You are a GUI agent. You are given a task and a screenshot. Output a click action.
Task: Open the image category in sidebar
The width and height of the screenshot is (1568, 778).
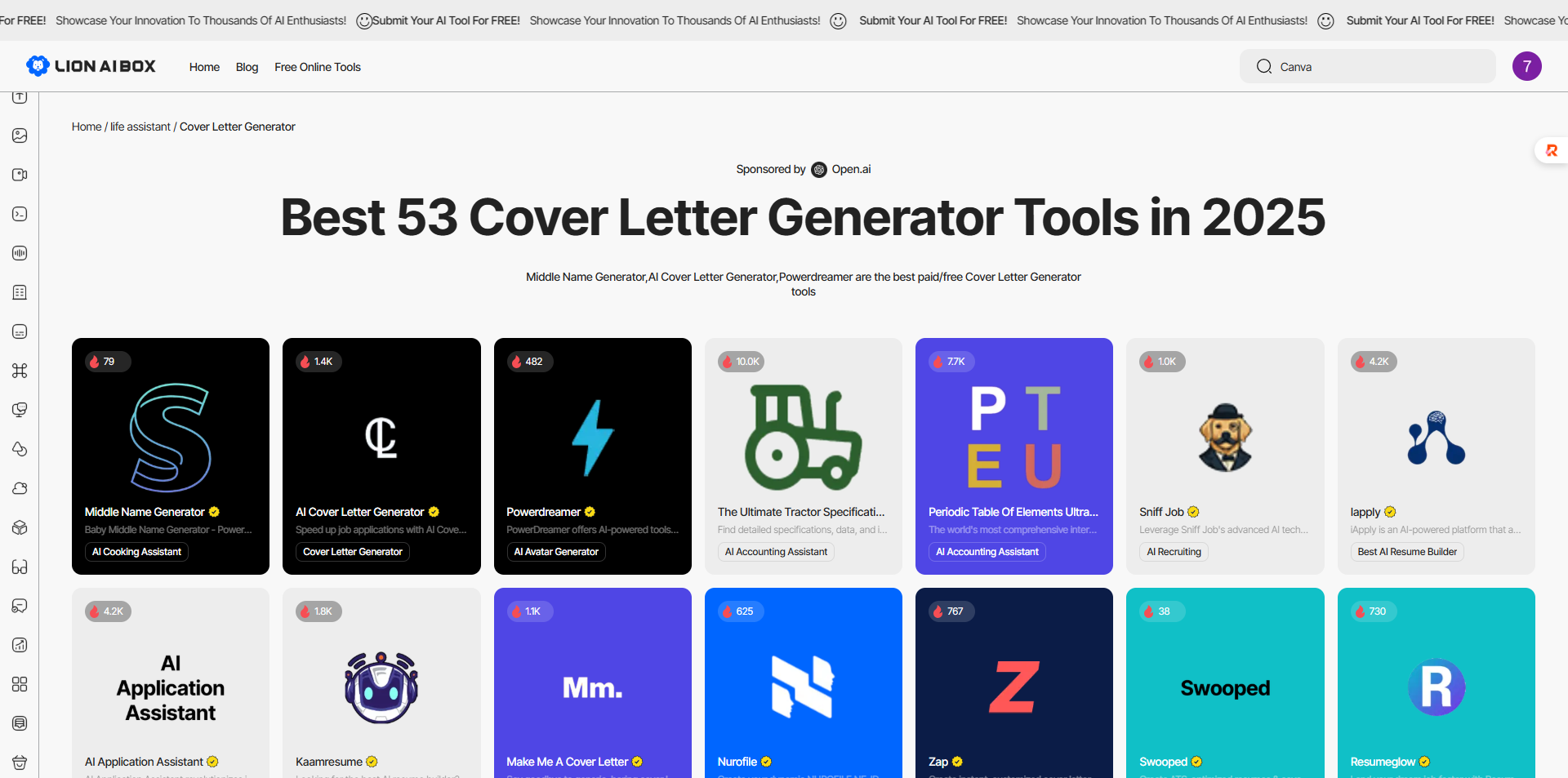pos(20,136)
